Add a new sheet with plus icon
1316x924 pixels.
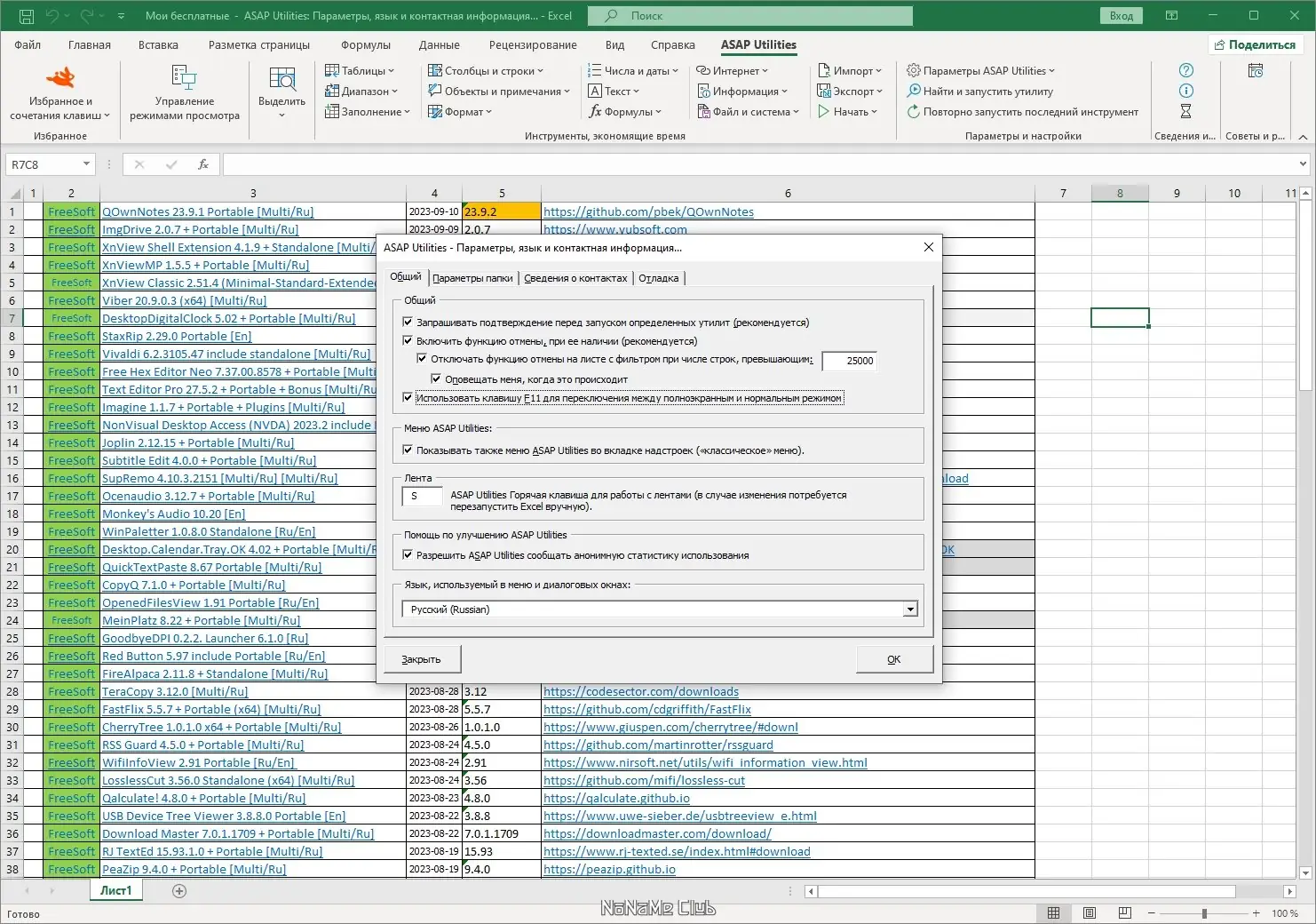179,891
